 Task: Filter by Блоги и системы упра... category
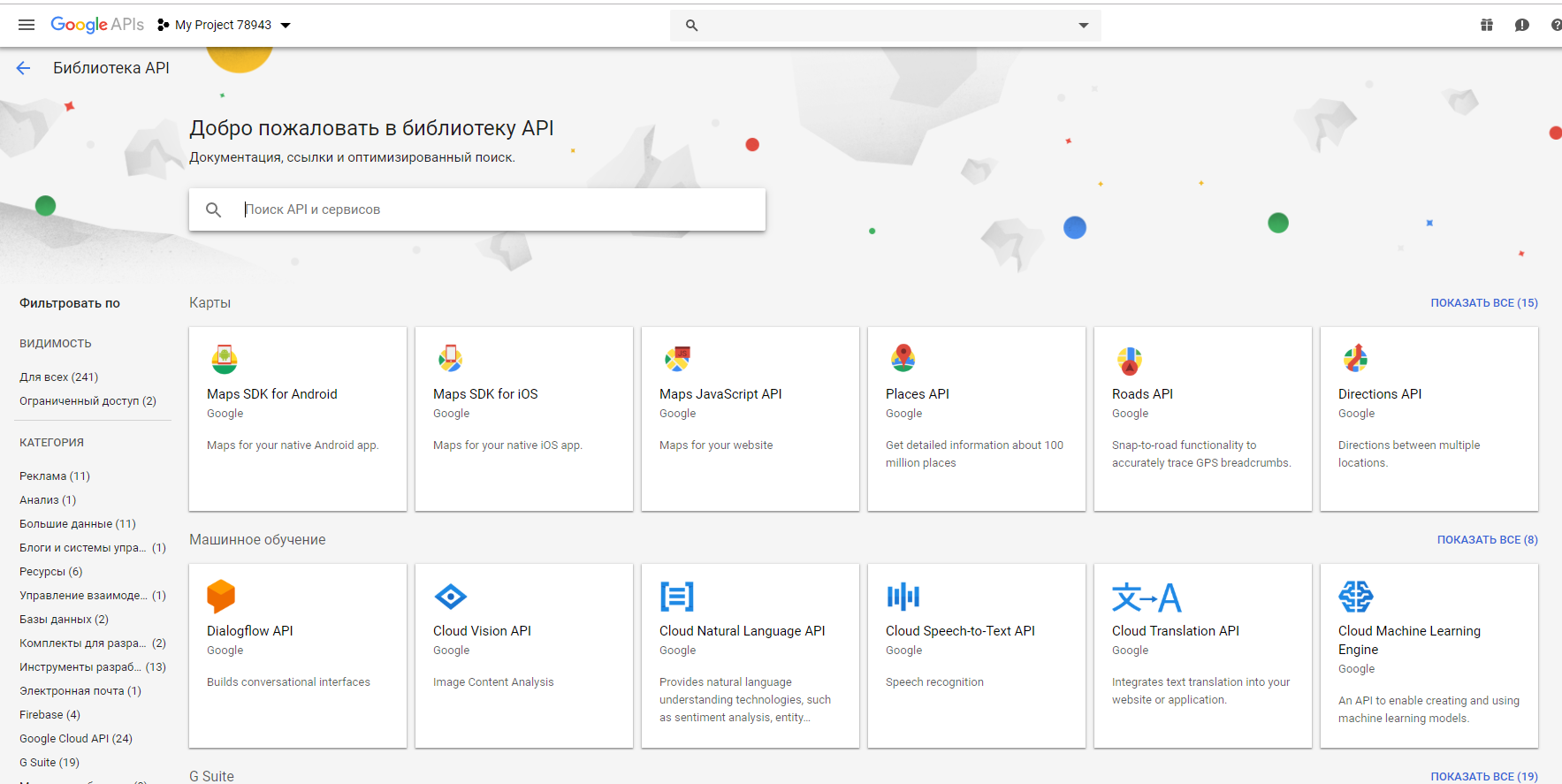coord(93,548)
